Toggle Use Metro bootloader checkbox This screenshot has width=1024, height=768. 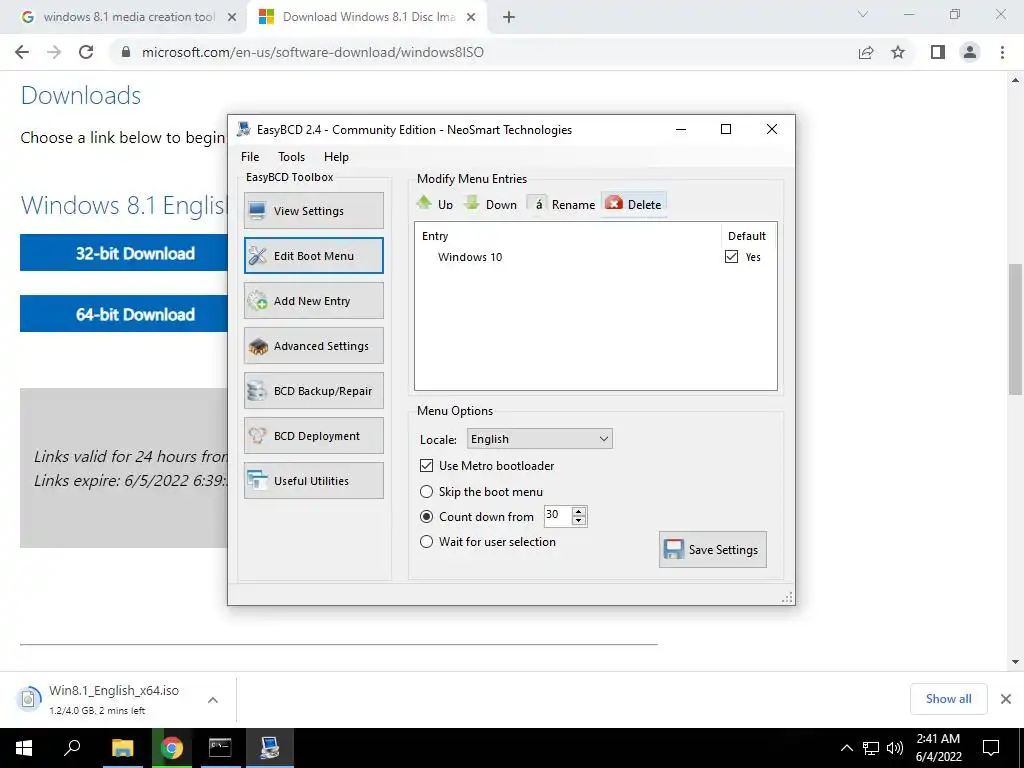point(426,466)
